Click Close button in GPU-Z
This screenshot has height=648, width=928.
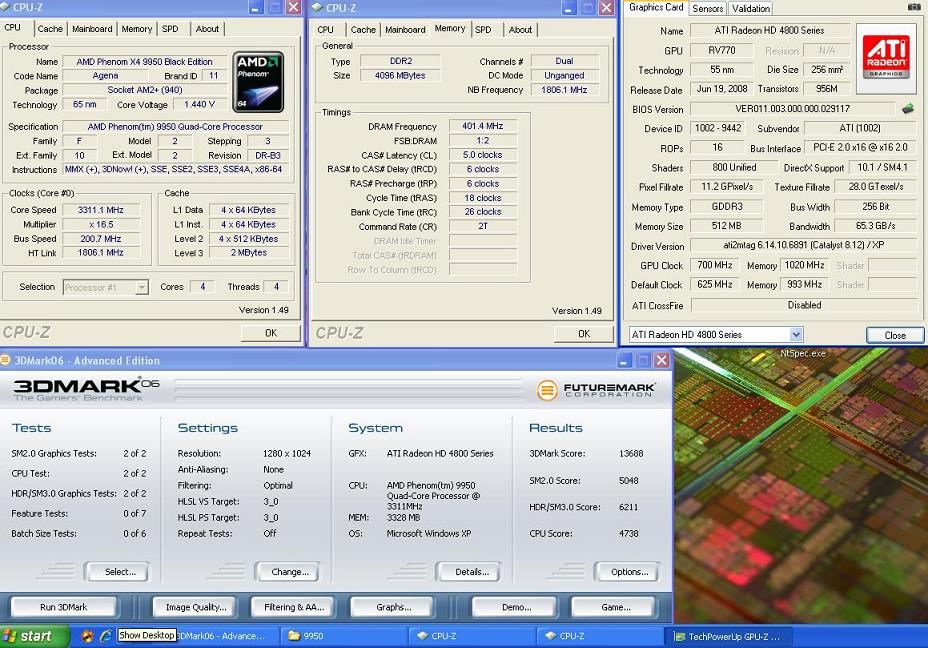coord(895,335)
